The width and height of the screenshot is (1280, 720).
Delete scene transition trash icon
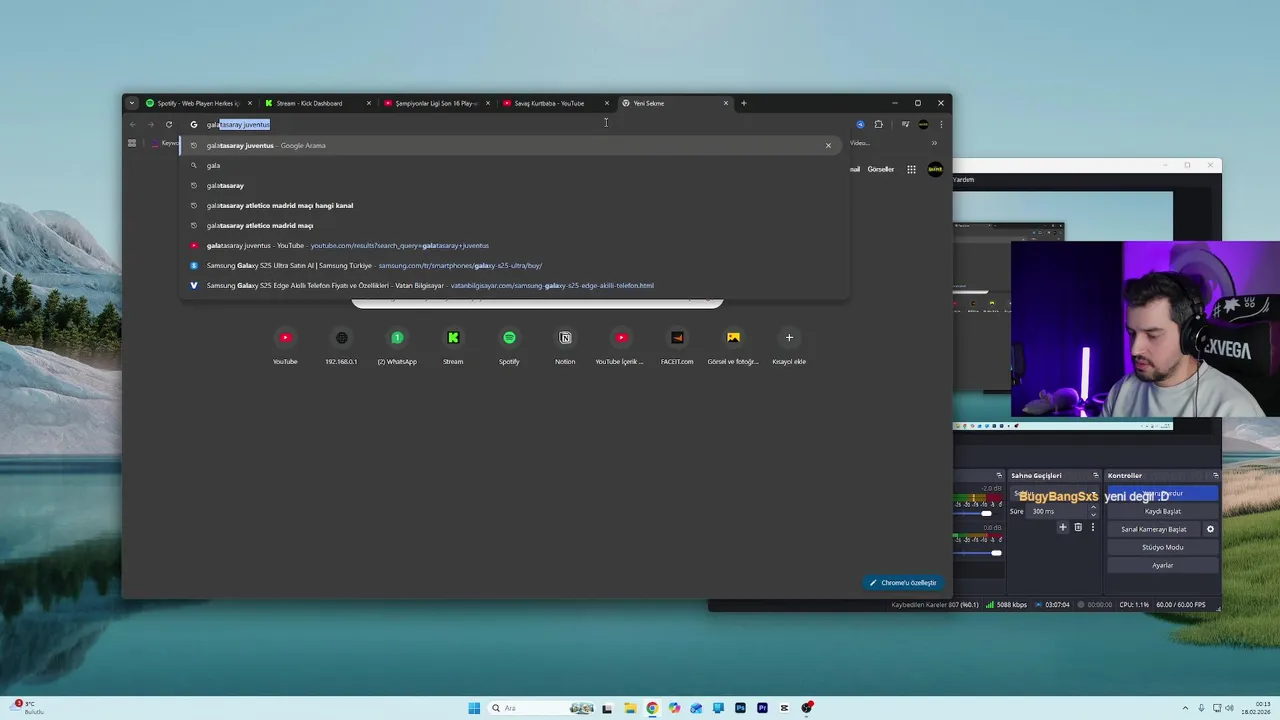1078,527
